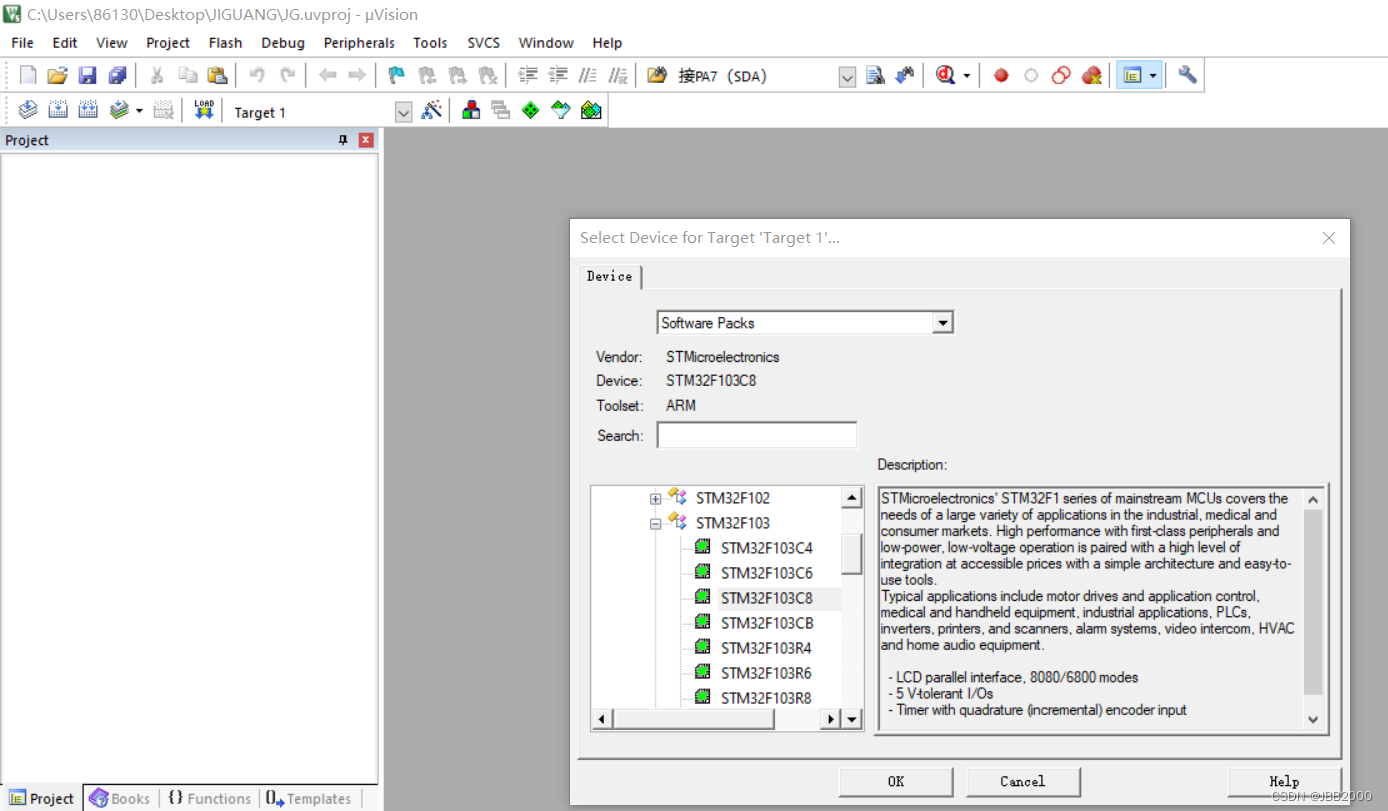1388x811 pixels.
Task: Select the Device tab in dialog
Action: tap(609, 276)
